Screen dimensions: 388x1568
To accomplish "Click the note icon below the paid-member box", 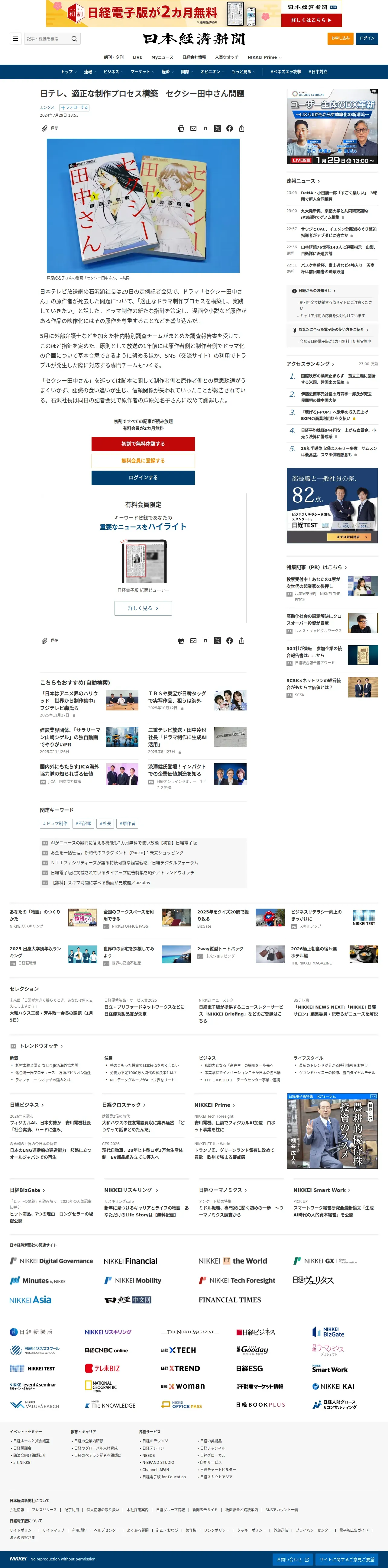I will click(205, 641).
